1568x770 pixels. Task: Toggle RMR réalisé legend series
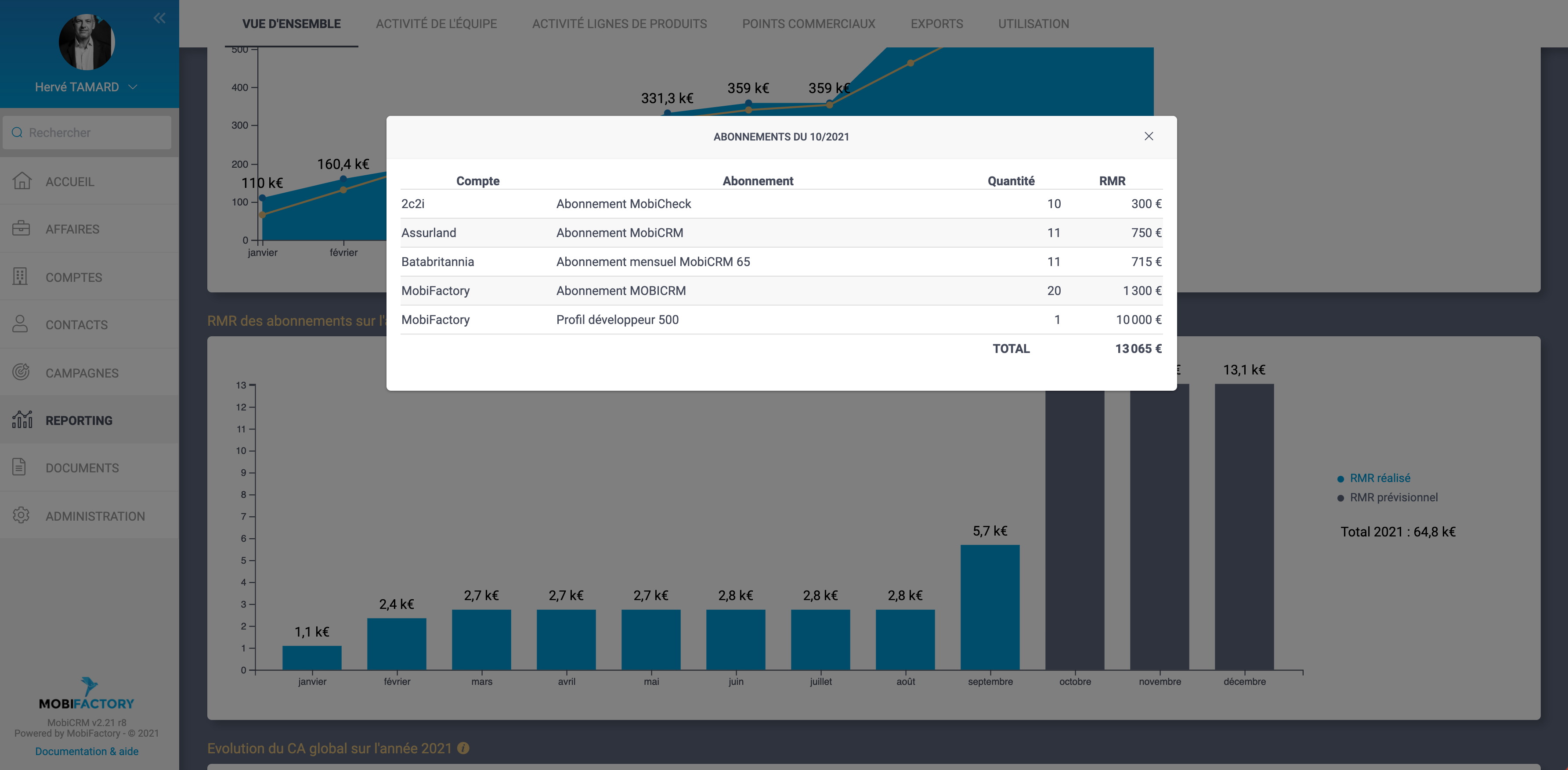point(1379,478)
